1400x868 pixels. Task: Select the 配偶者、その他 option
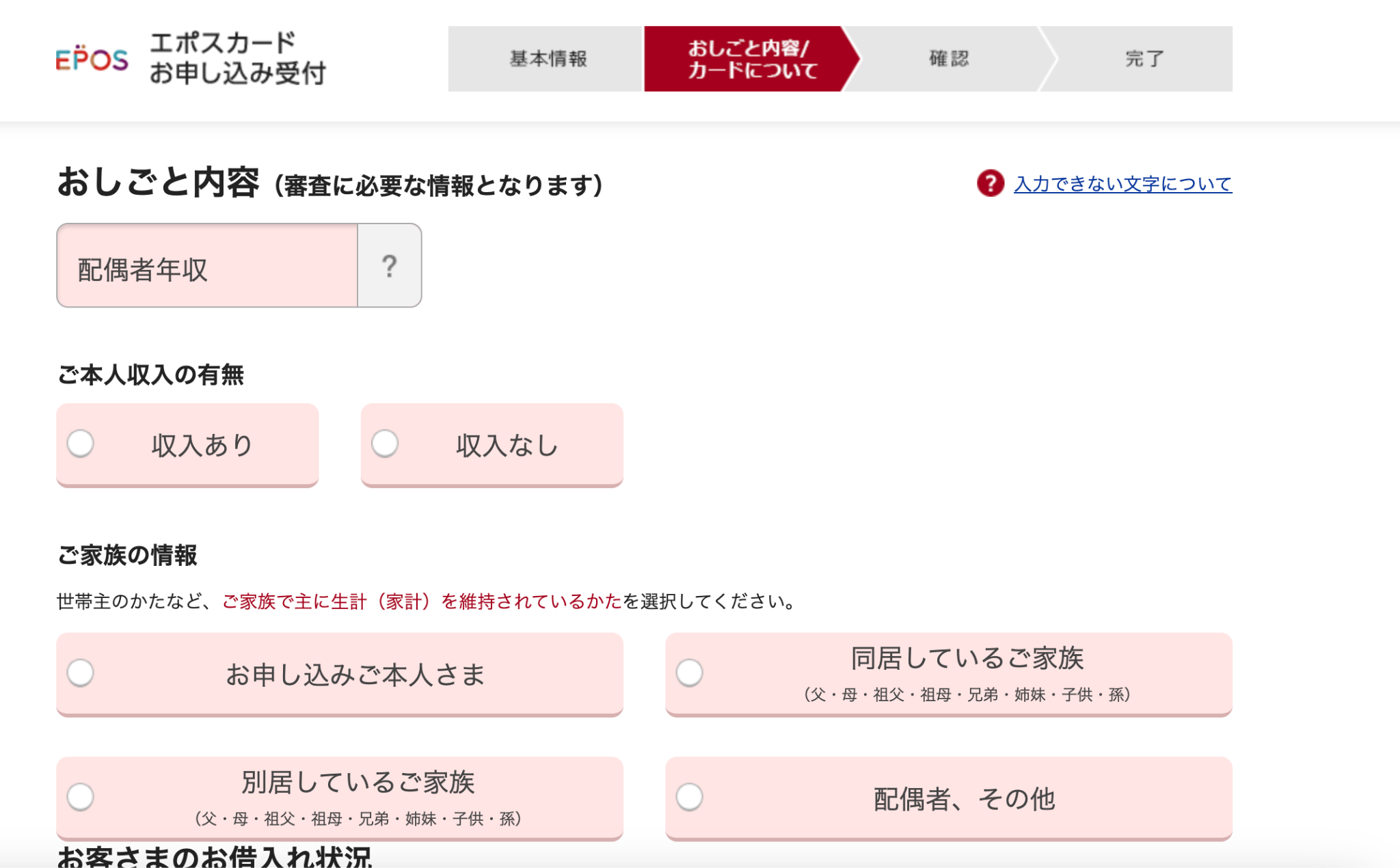(689, 797)
